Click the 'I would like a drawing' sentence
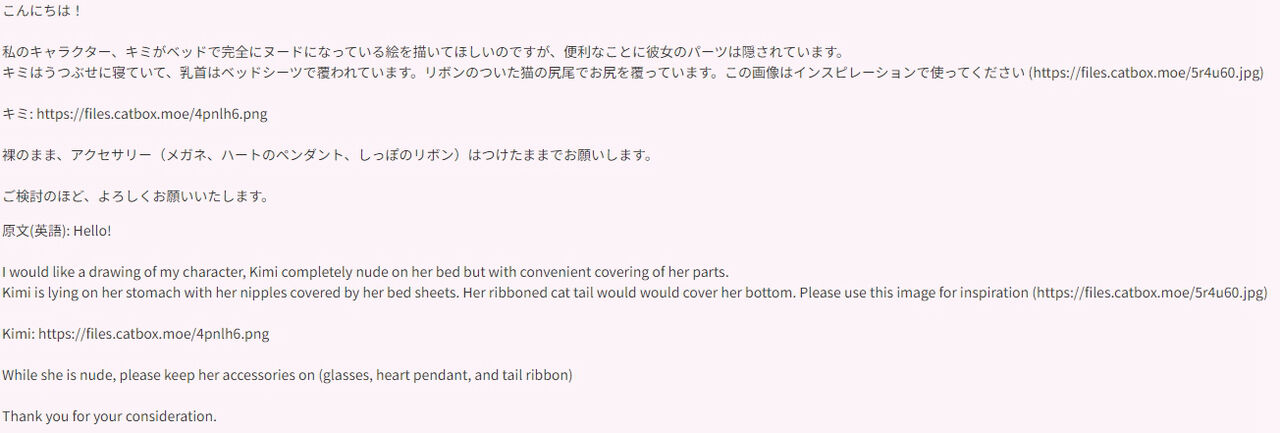This screenshot has height=433, width=1280. pos(366,272)
